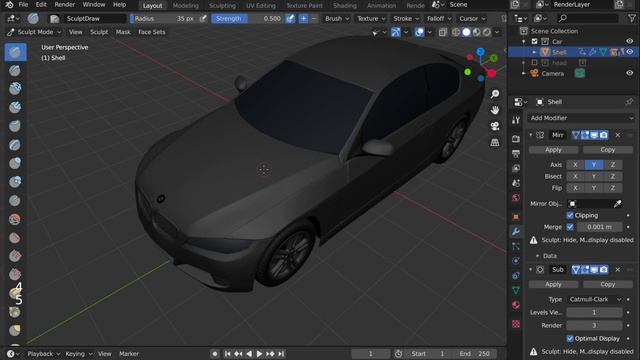The width and height of the screenshot is (640, 360).
Task: Open the Mask menu in viewport header
Action: click(123, 32)
